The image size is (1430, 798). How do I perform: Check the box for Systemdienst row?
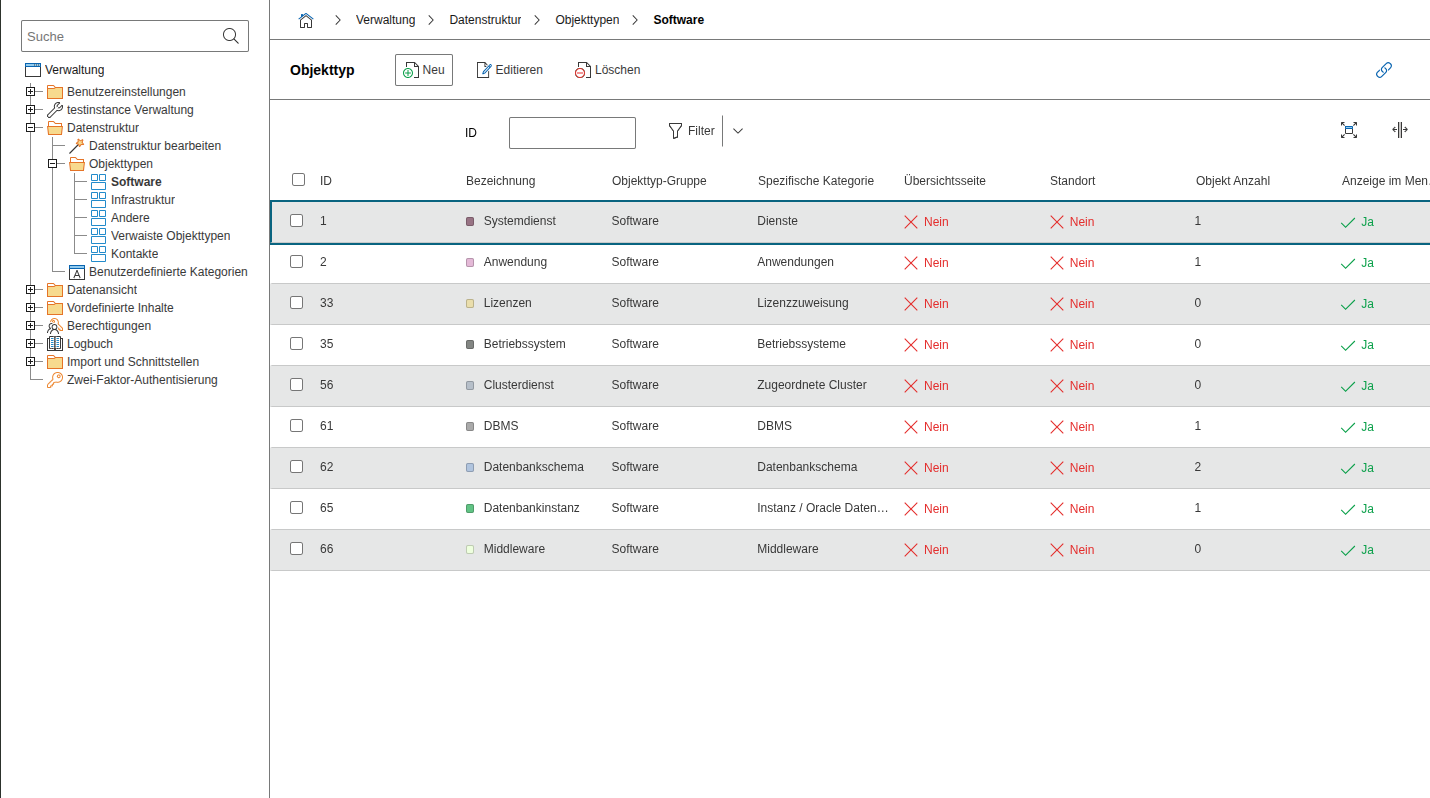[296, 221]
